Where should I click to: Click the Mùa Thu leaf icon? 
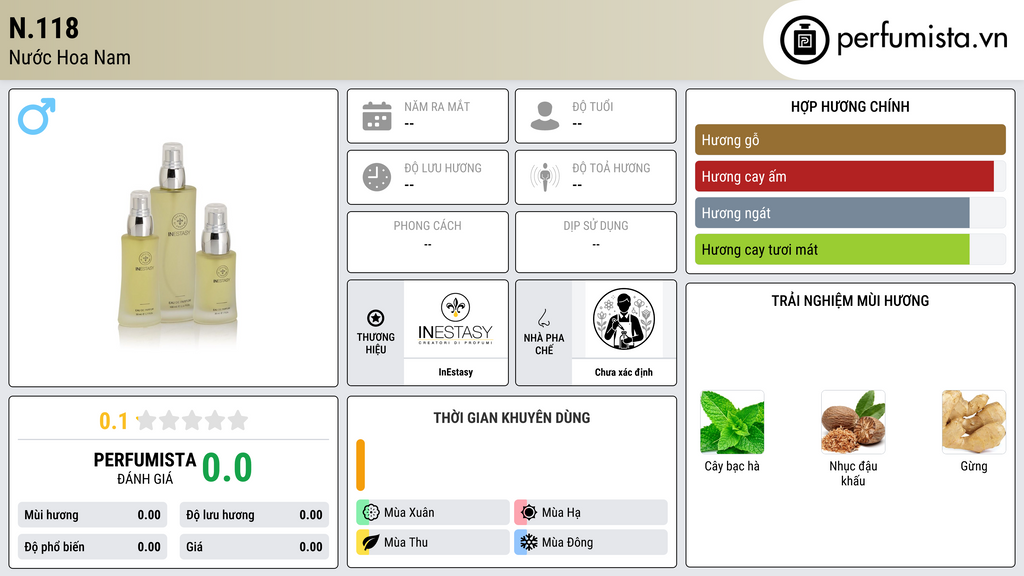coord(371,542)
